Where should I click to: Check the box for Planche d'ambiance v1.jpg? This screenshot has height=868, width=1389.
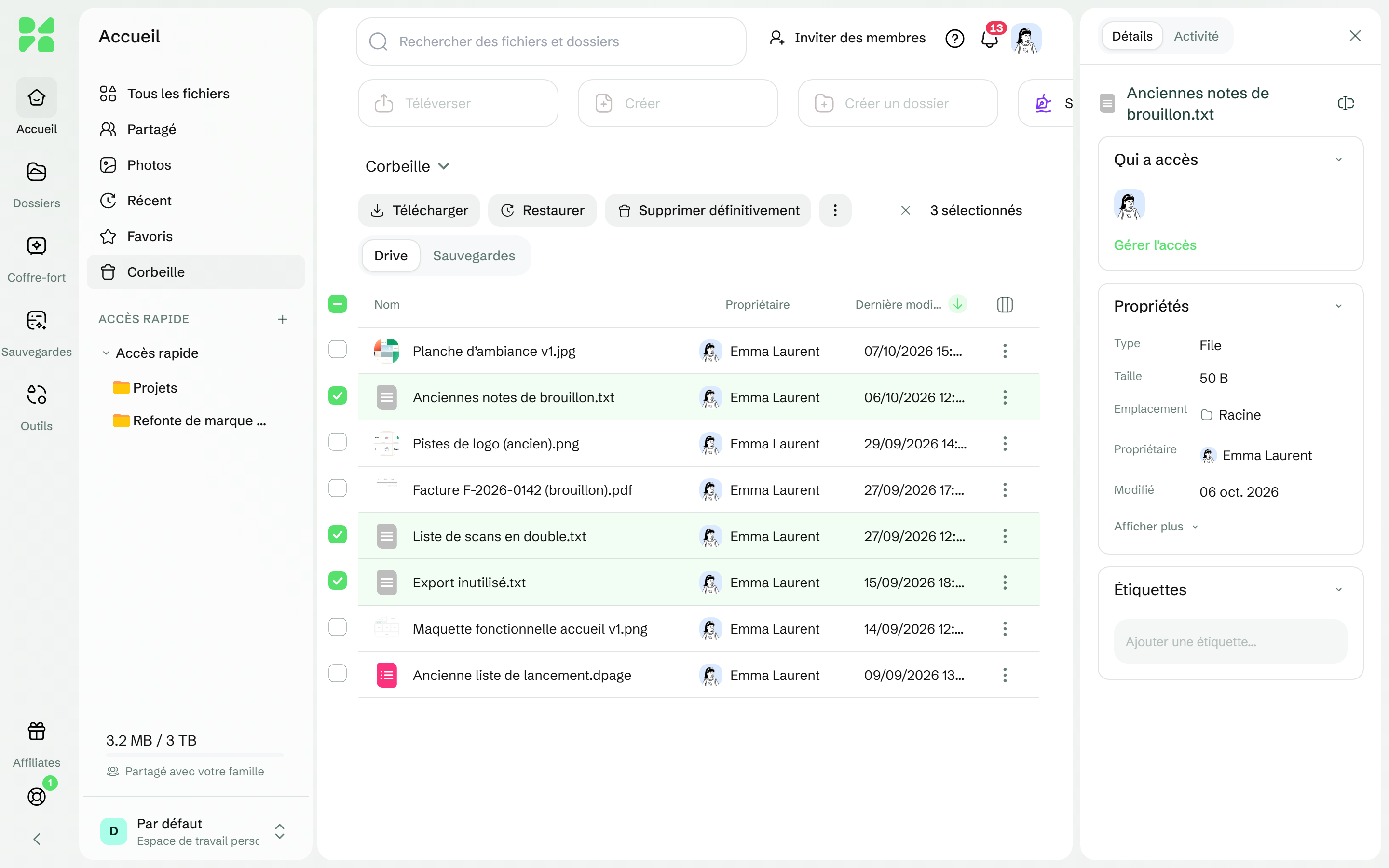[x=338, y=350]
